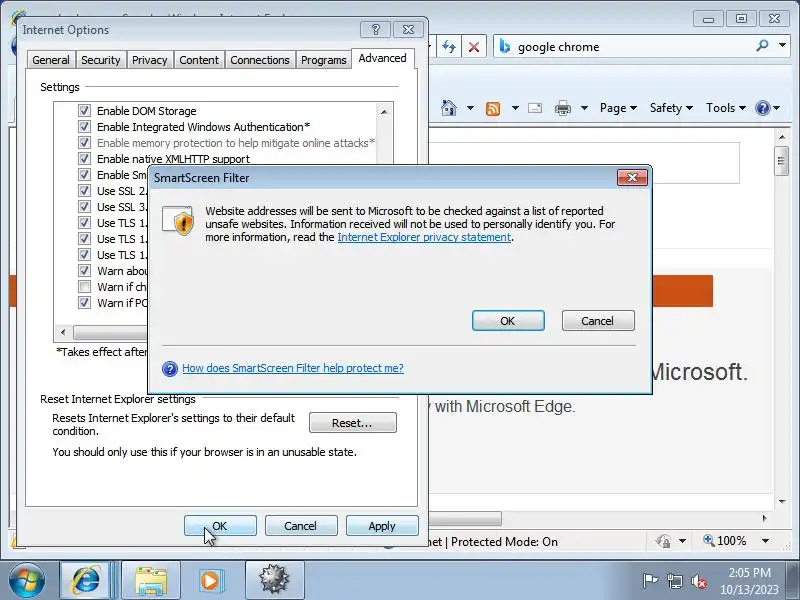
Task: Click the shield warning icon in SmartScreen dialog
Action: (178, 220)
